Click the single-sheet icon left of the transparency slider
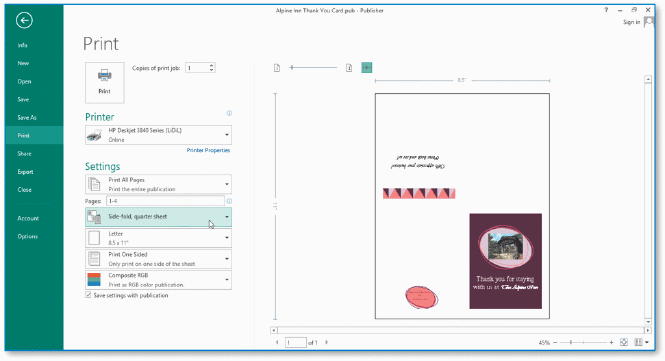 tap(277, 68)
